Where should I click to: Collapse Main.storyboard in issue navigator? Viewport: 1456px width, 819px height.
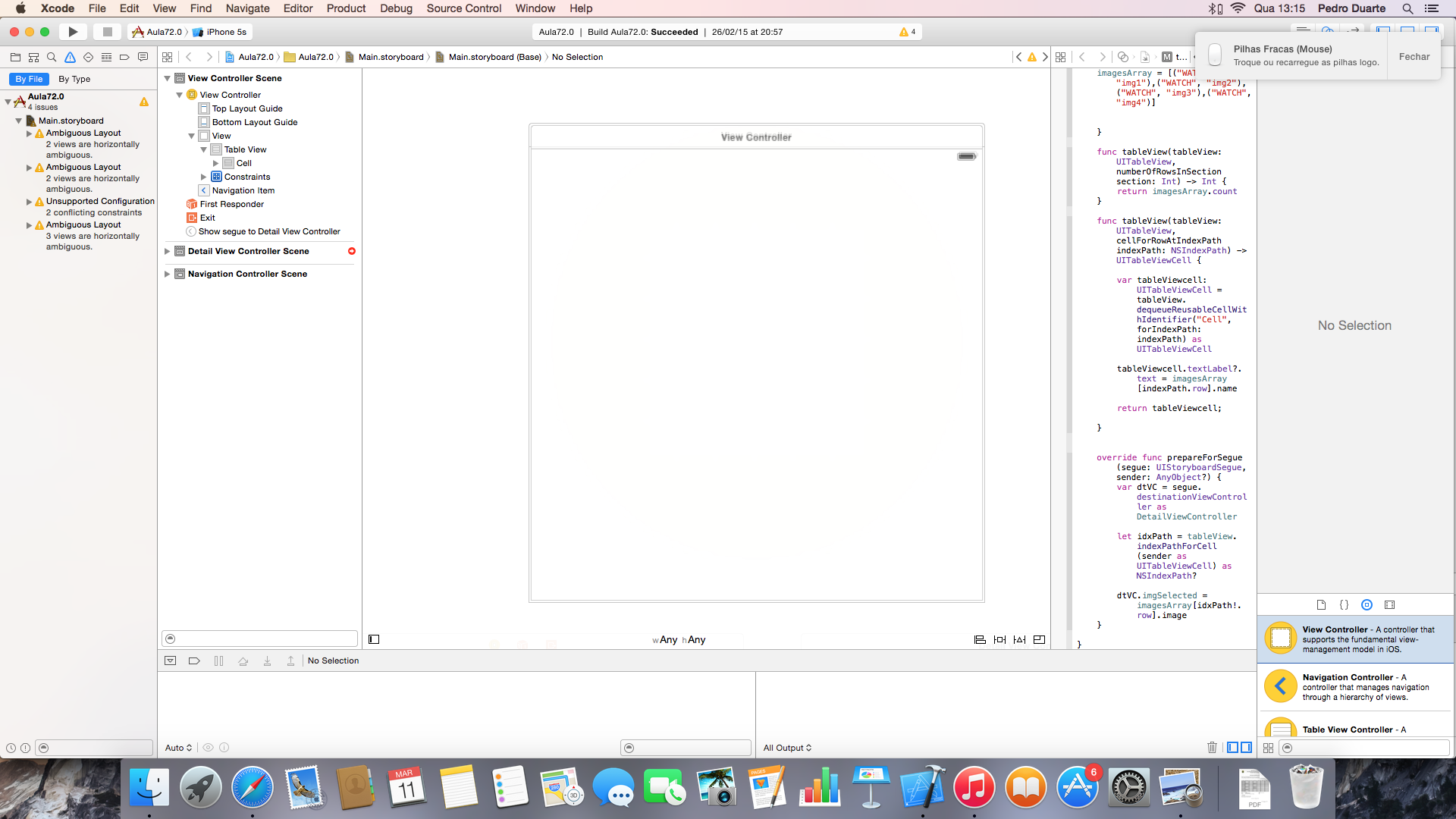19,121
